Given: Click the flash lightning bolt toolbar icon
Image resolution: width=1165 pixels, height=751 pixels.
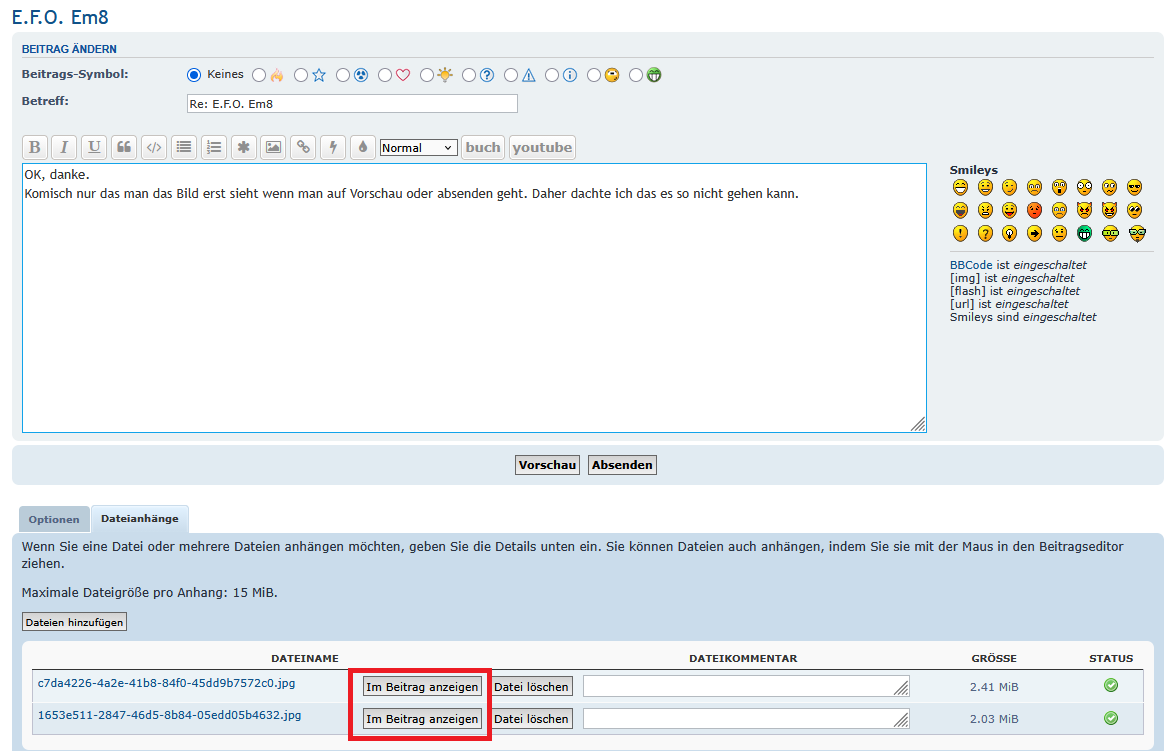Looking at the screenshot, I should tap(333, 148).
